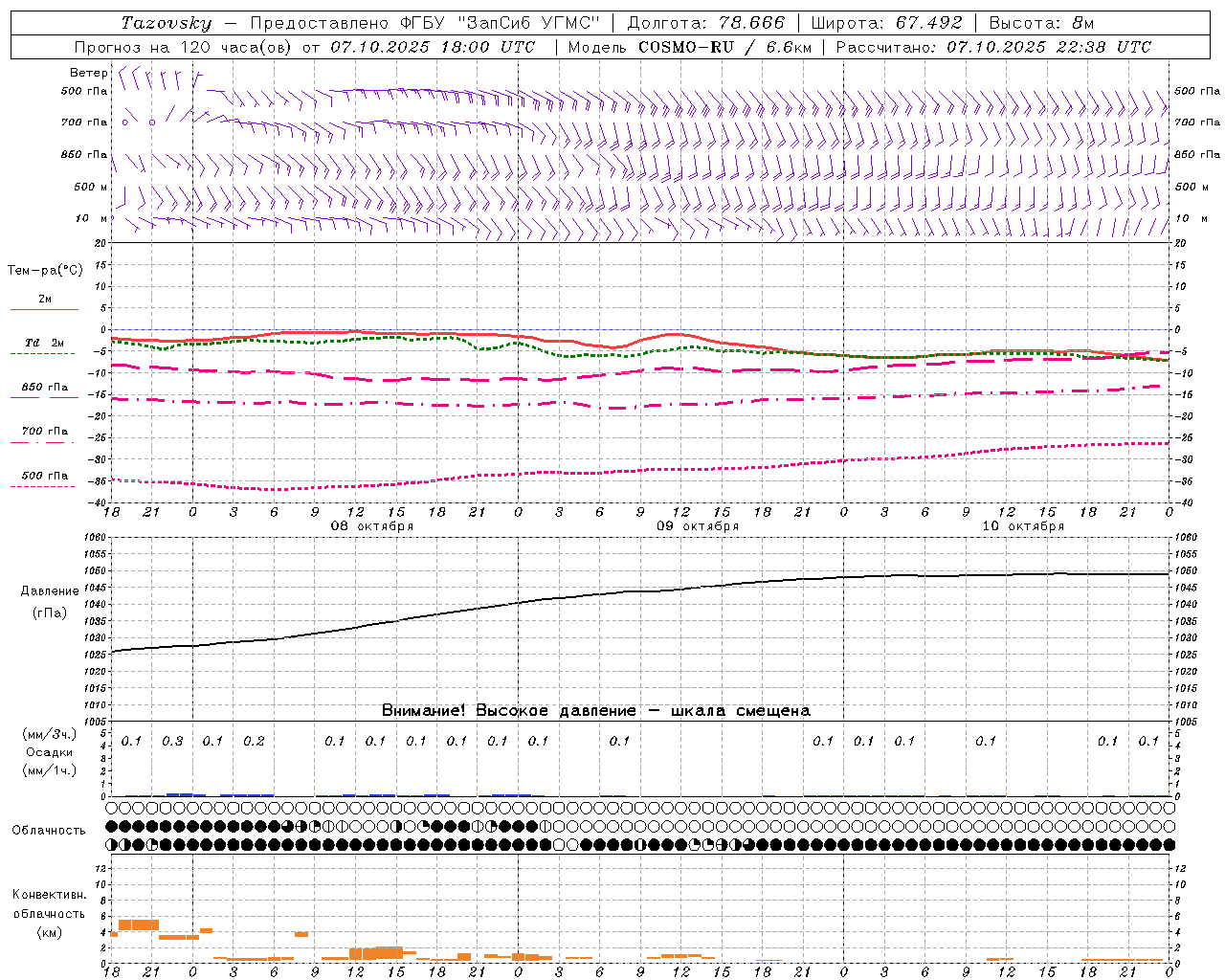This screenshot has height=980, width=1225.
Task: Click the station name Tazovsky in the header
Action: click(x=166, y=23)
